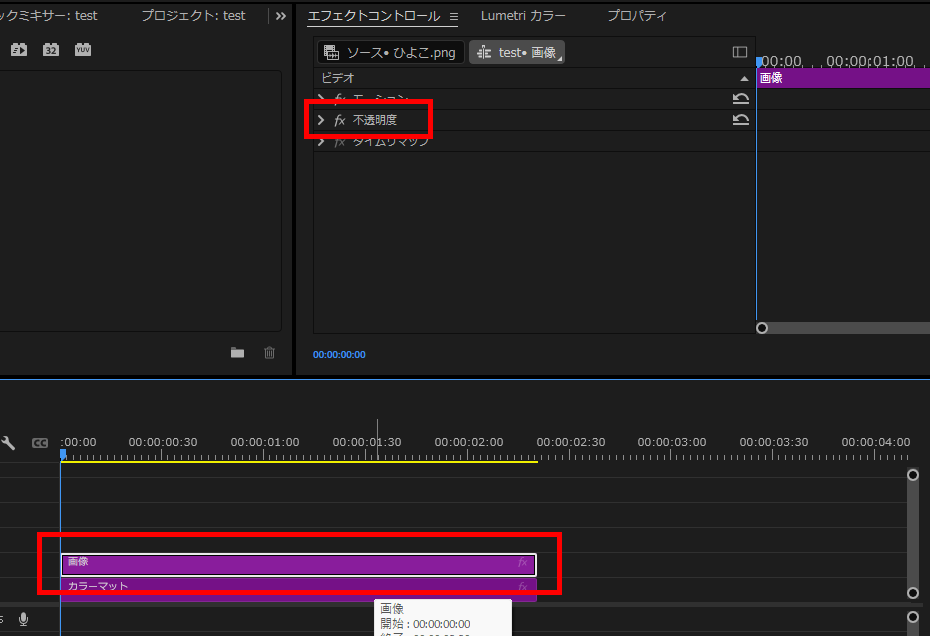The height and width of the screenshot is (636, 930).
Task: Open the panel overflow double-chevron menu
Action: click(281, 16)
